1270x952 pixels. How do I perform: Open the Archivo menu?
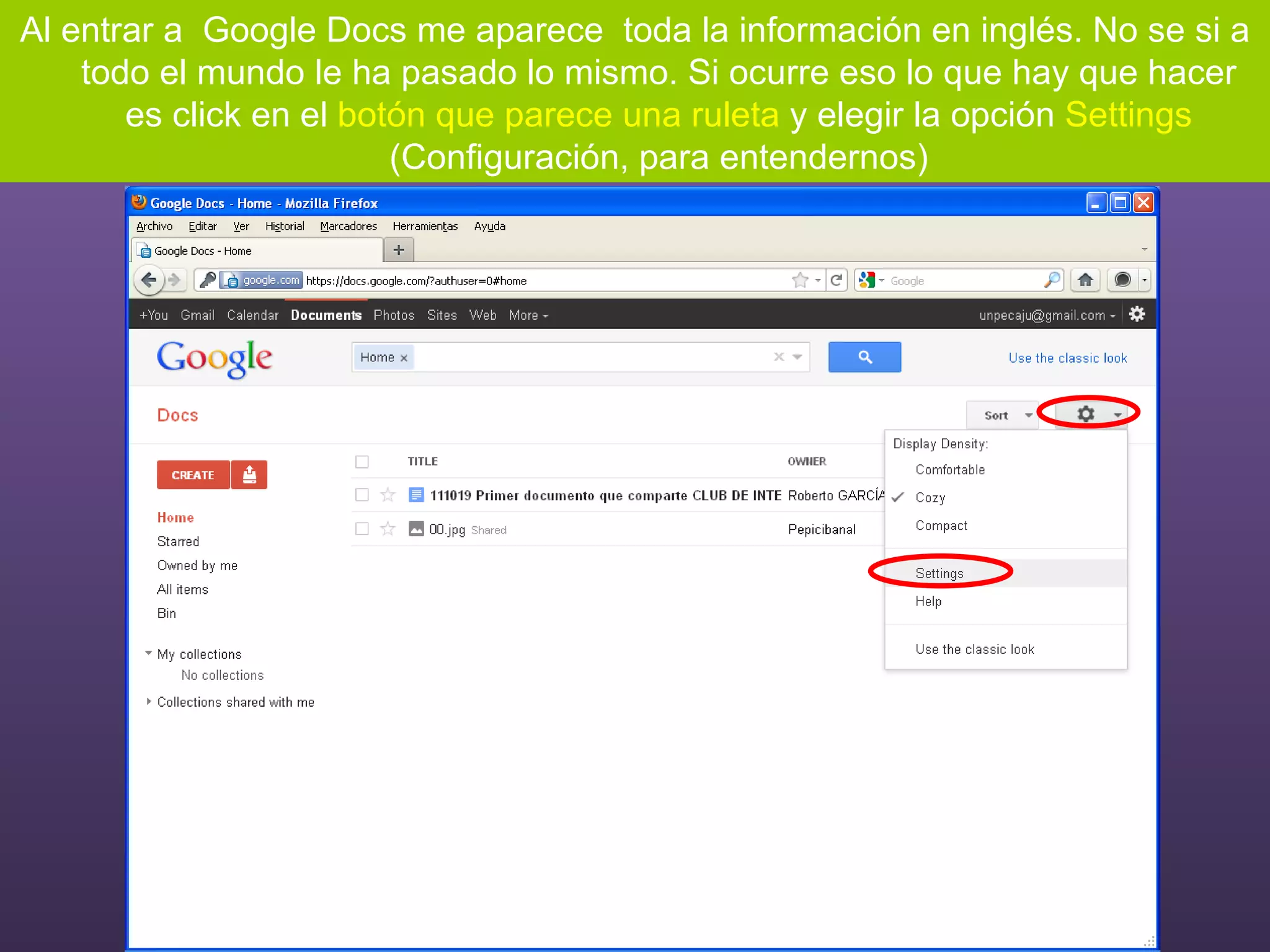[154, 226]
